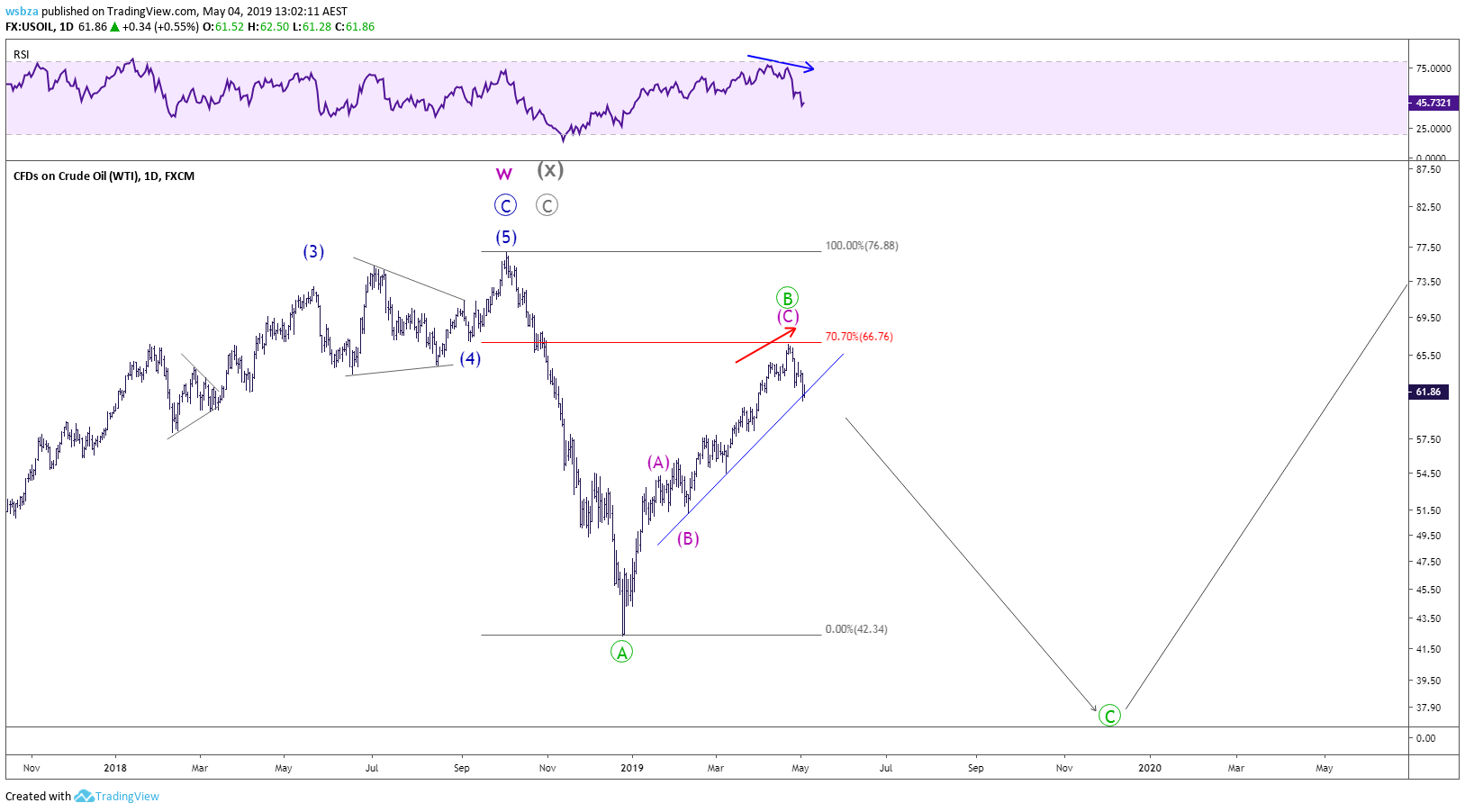The image size is (1465, 812).
Task: Click the 37.90 price axis label
Action: [1428, 708]
